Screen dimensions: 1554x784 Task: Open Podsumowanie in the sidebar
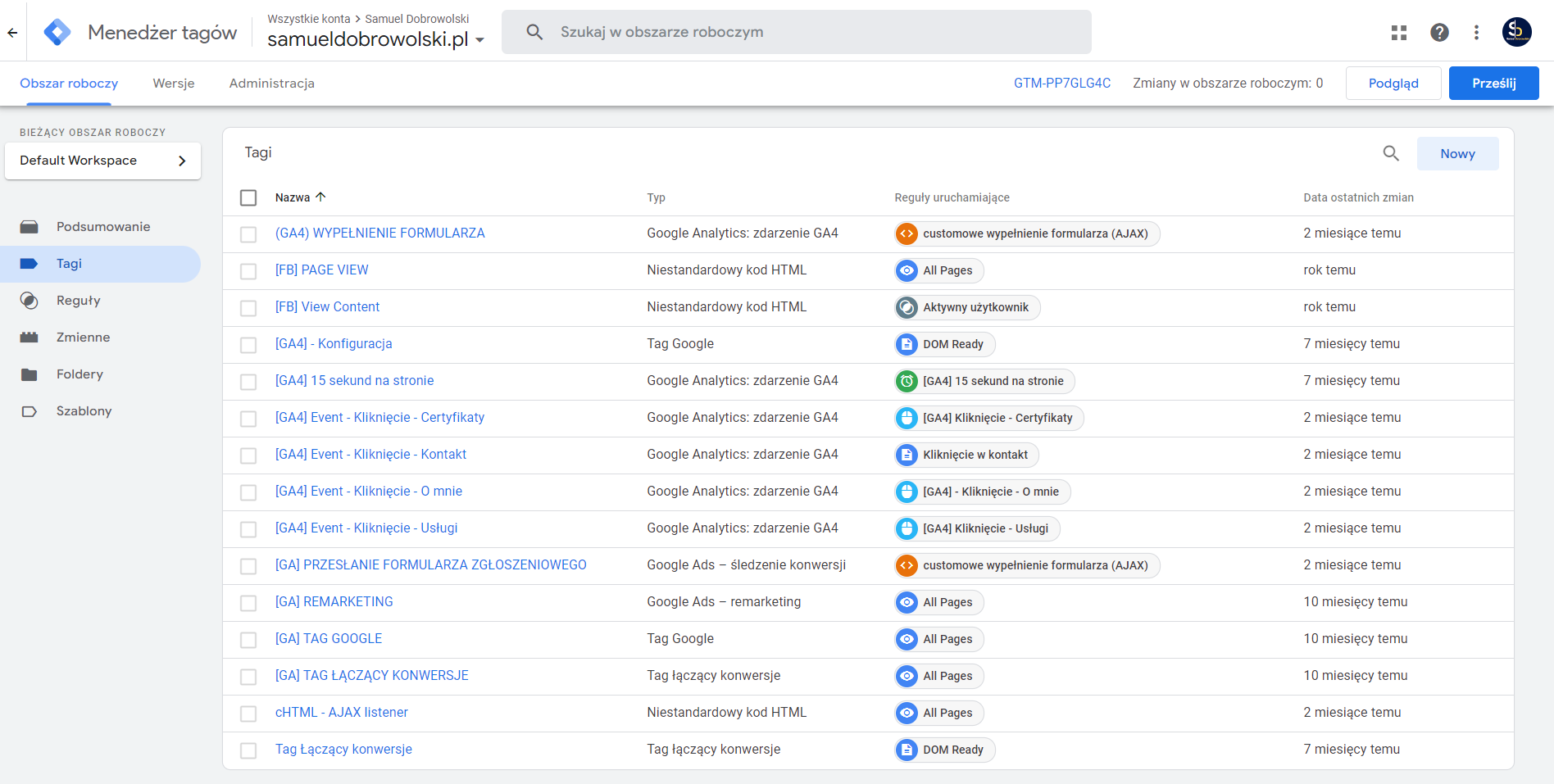(x=100, y=227)
